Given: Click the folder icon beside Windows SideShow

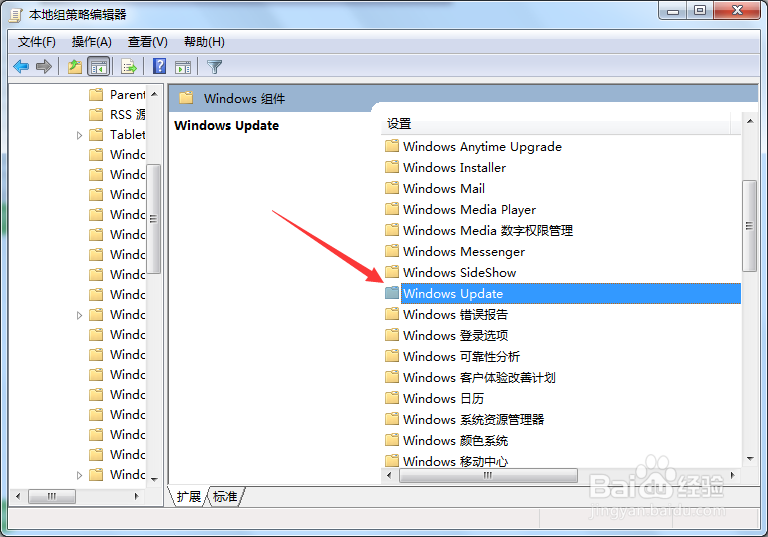Looking at the screenshot, I should tap(392, 272).
